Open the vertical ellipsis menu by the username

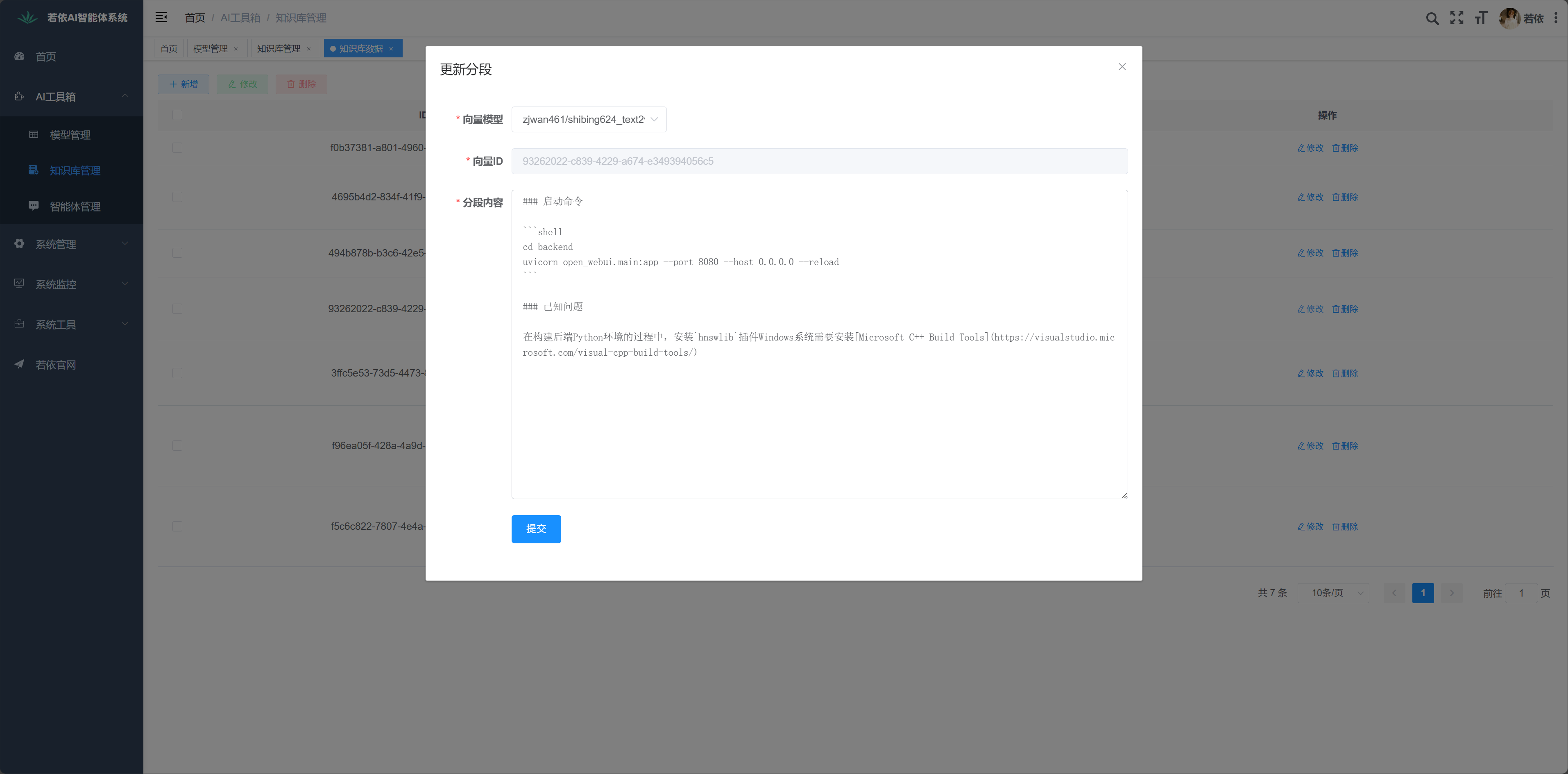(1556, 18)
